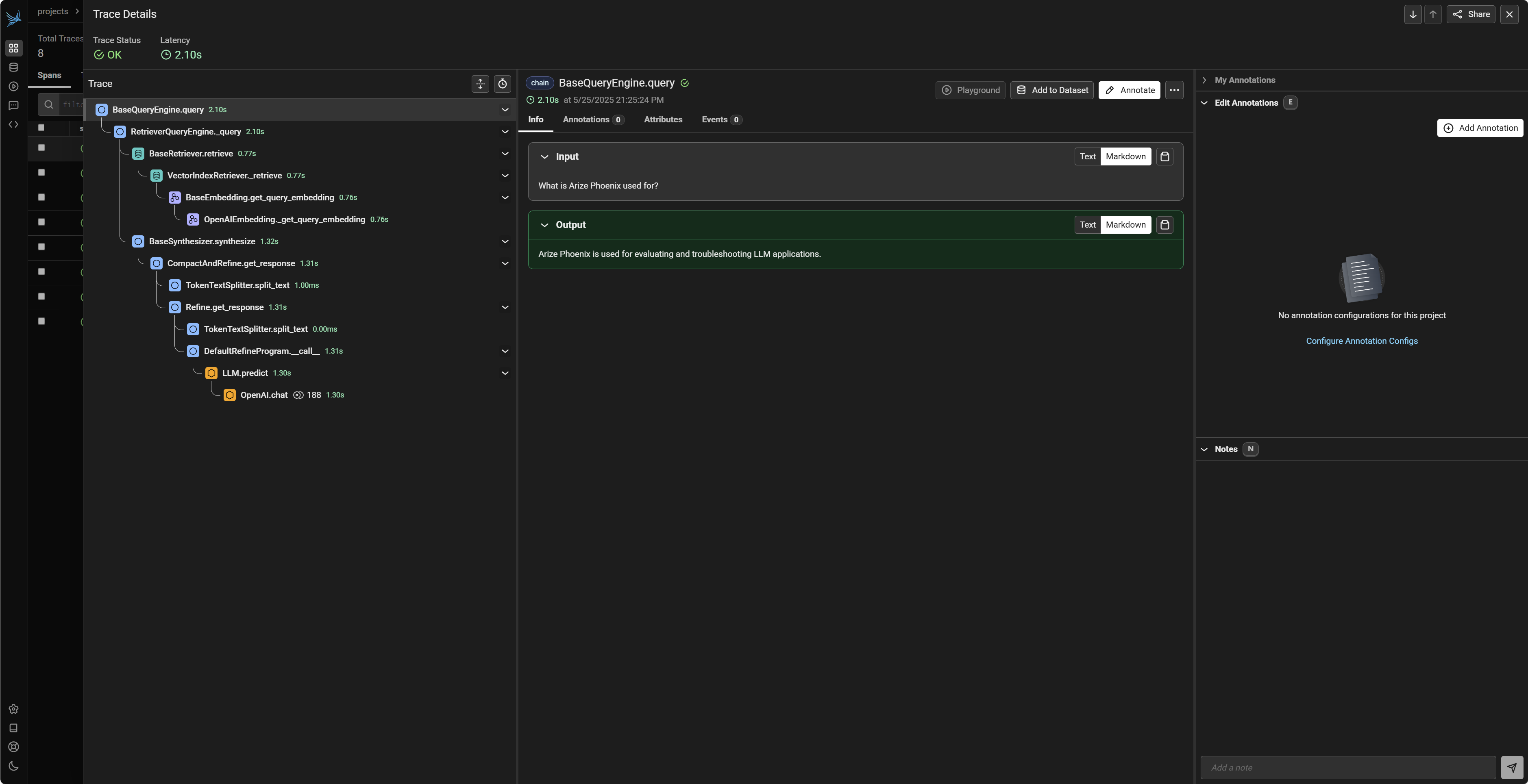Viewport: 1528px width, 784px height.
Task: Click the timing stopwatch icon in Trace header
Action: coord(503,84)
